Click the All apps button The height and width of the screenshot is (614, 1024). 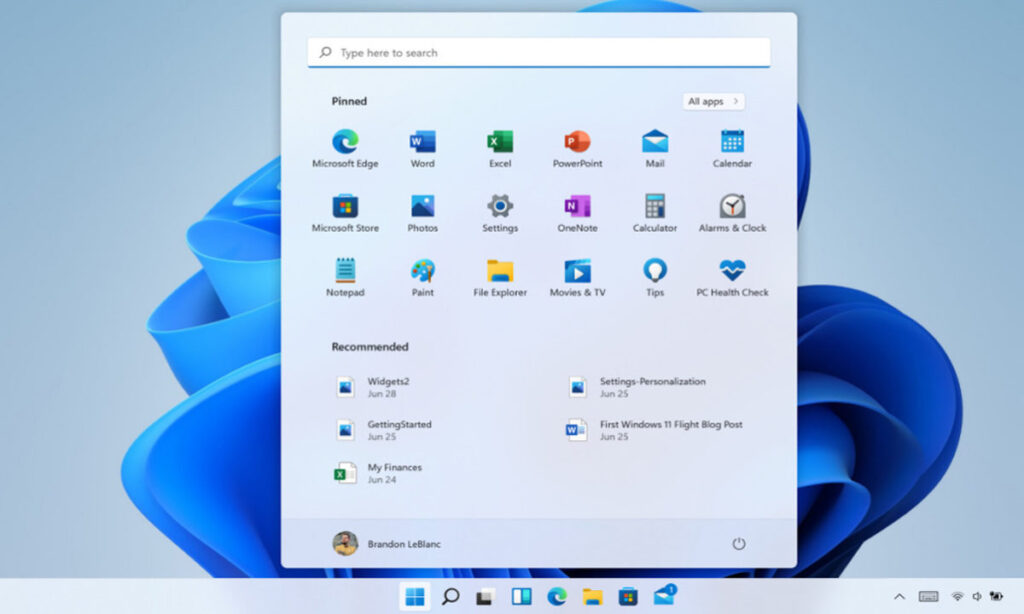713,101
